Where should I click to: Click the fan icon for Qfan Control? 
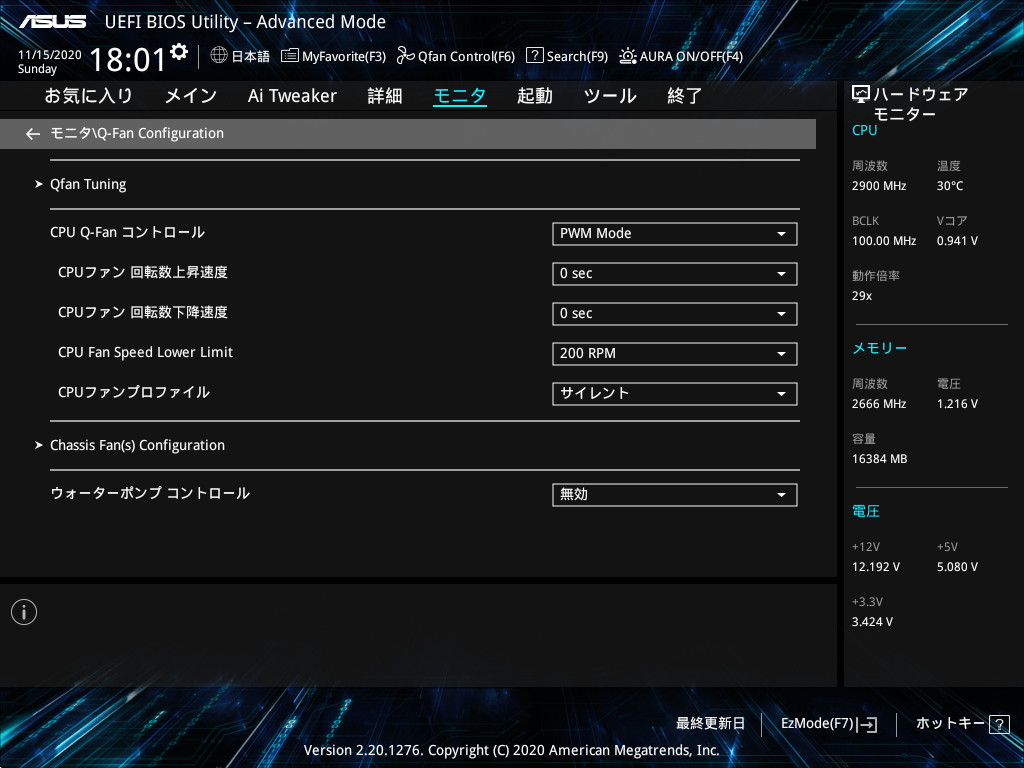click(406, 56)
